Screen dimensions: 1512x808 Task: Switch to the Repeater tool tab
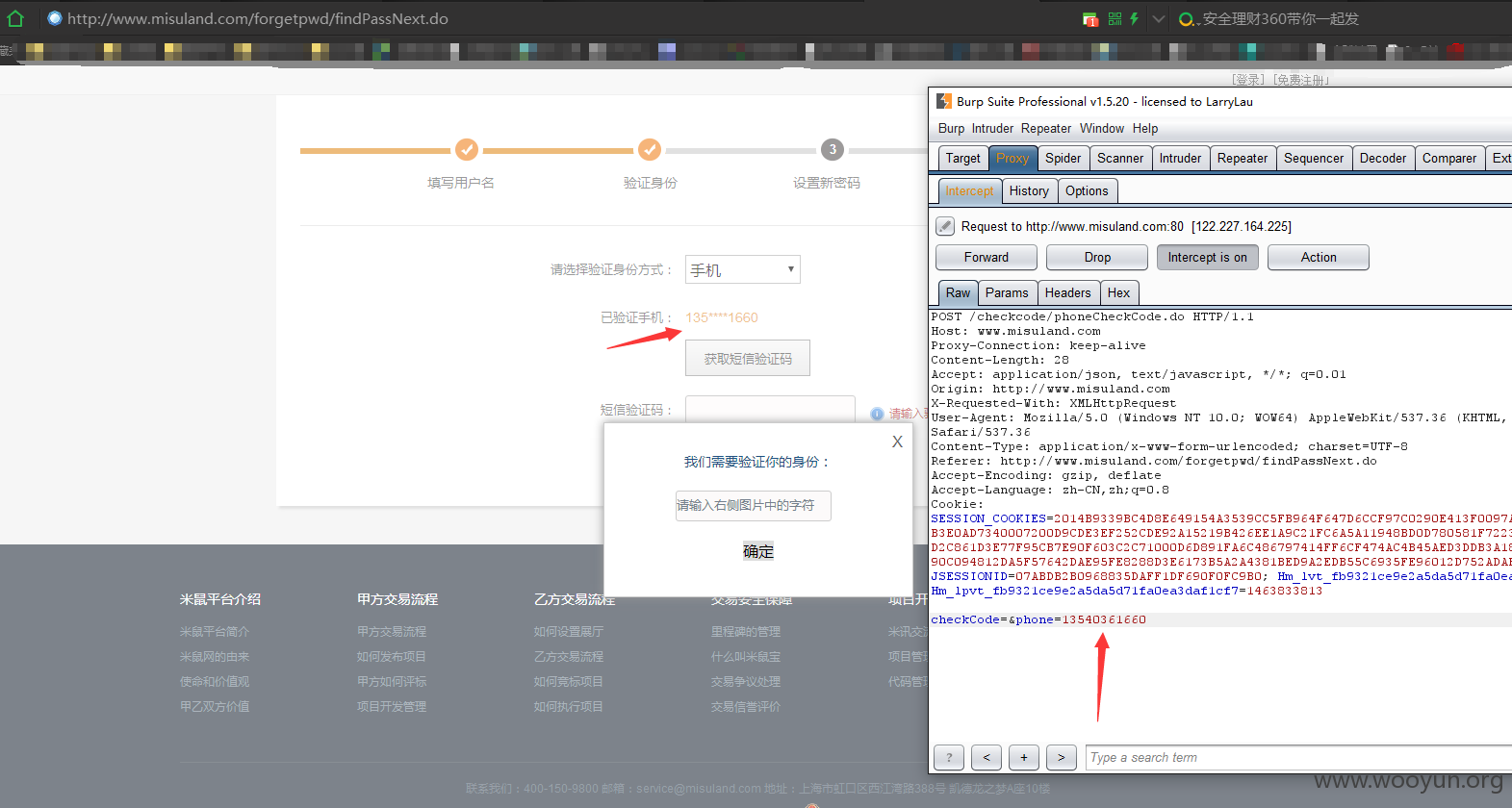coord(1243,158)
